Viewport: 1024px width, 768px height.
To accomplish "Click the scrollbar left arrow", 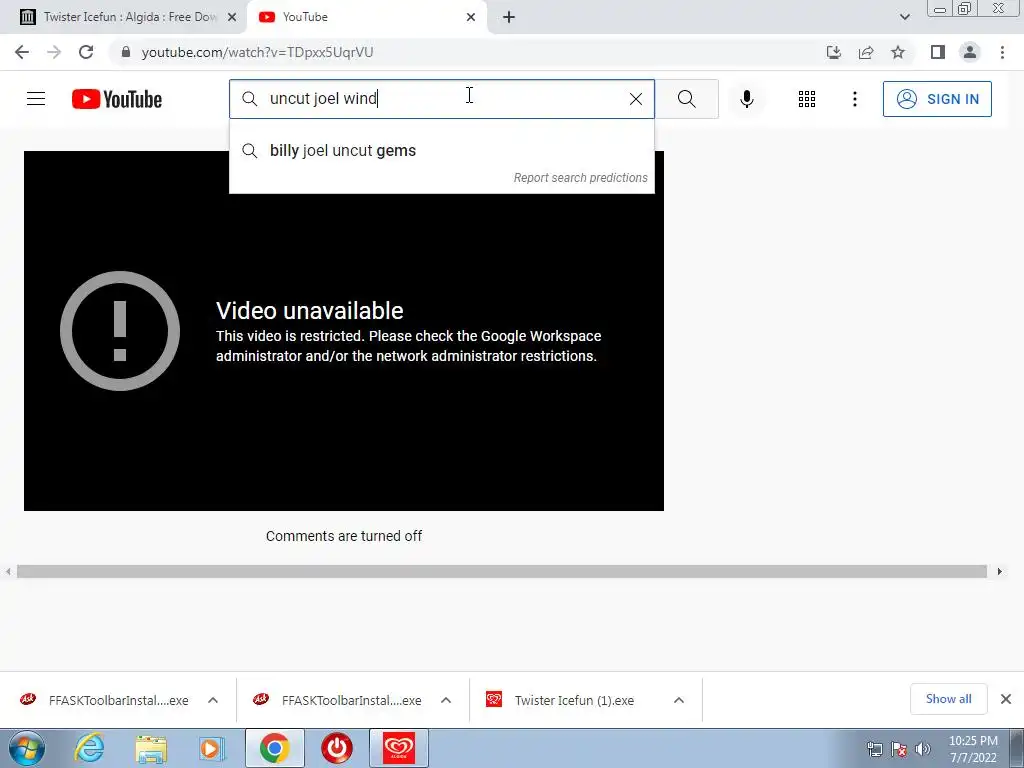I will click(8, 571).
